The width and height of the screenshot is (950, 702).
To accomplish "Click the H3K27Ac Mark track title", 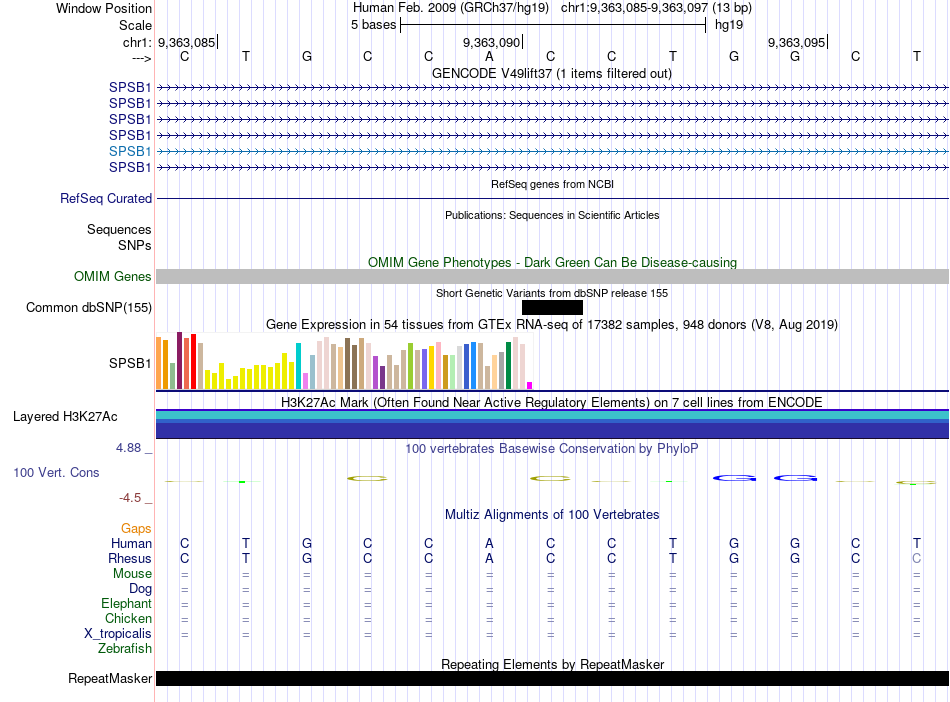I will click(552, 403).
